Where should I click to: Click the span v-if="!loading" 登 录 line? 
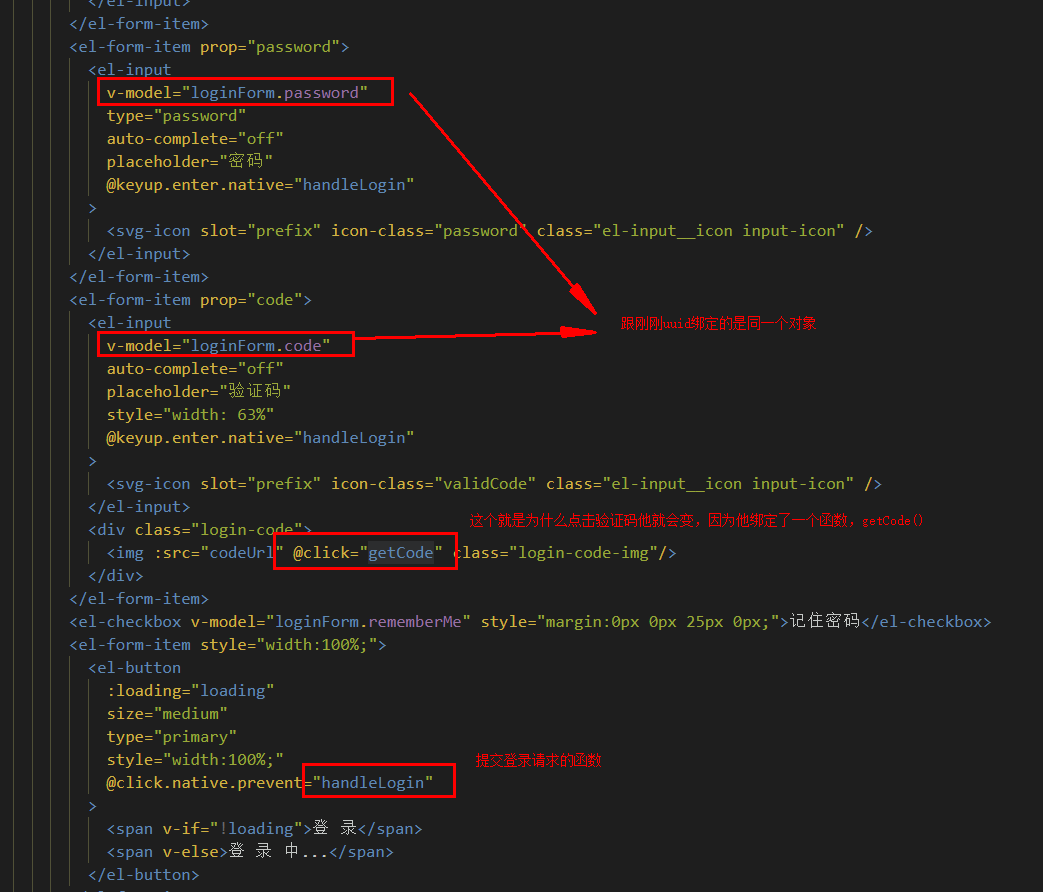264,829
